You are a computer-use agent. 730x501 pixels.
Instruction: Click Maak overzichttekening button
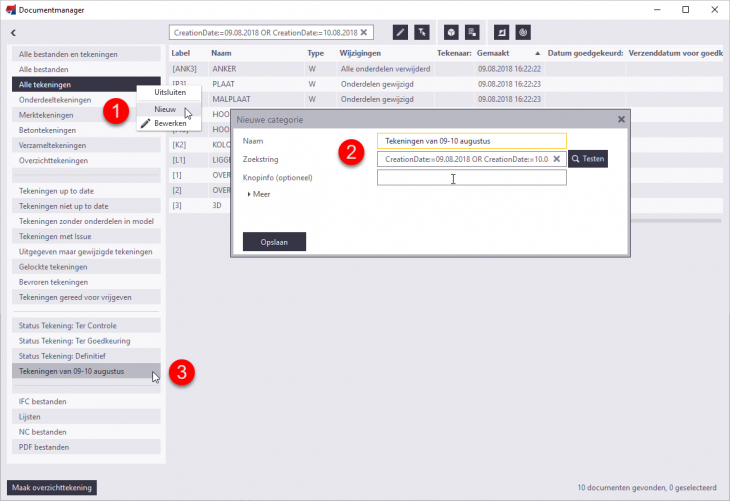point(54,488)
